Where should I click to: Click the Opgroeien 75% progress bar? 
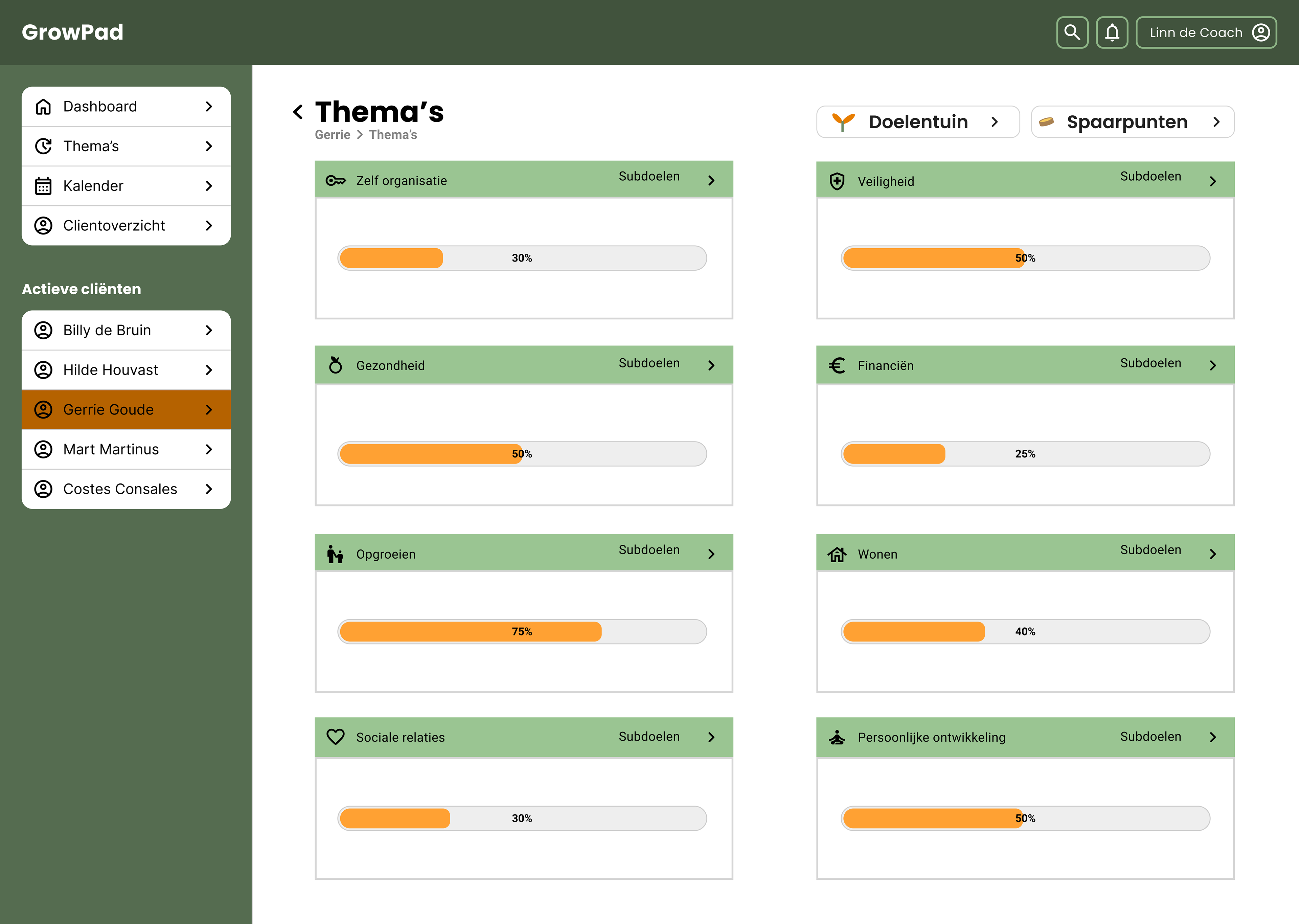(522, 632)
